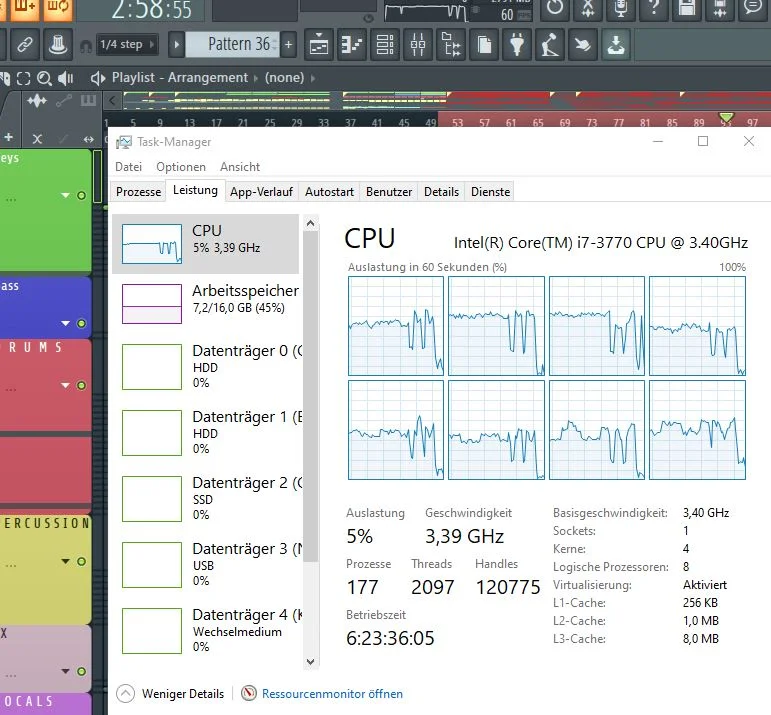Toggle the Drums track mute light
The width and height of the screenshot is (771, 715).
pyautogui.click(x=81, y=385)
